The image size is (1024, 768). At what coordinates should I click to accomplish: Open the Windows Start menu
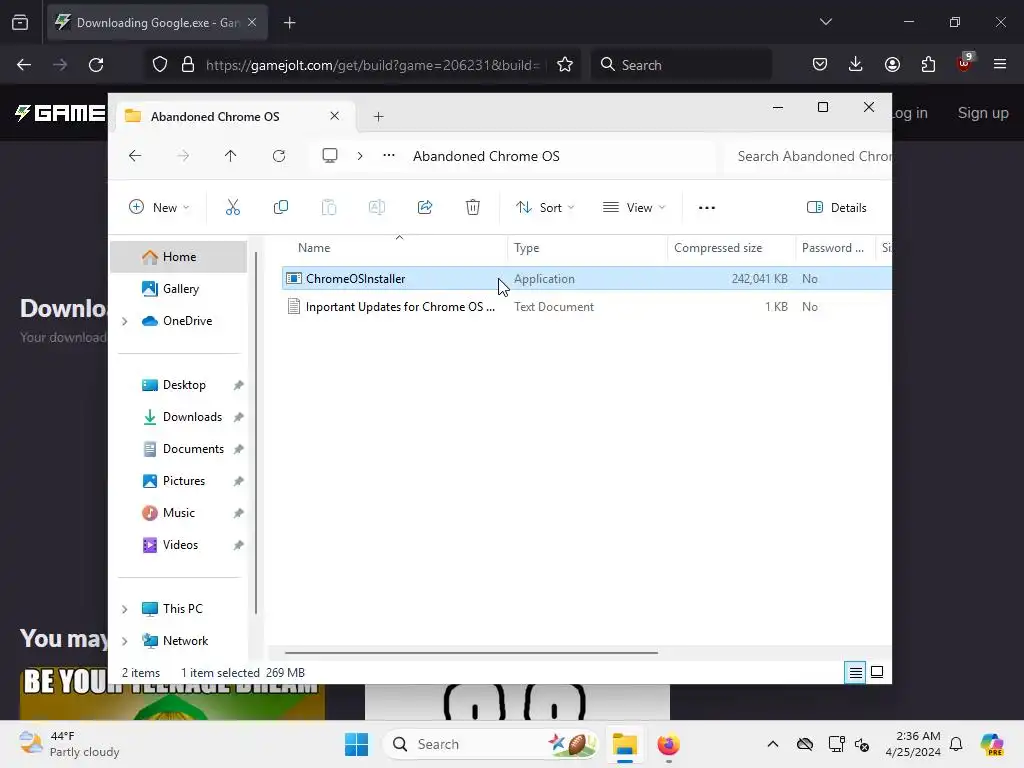[x=357, y=744]
